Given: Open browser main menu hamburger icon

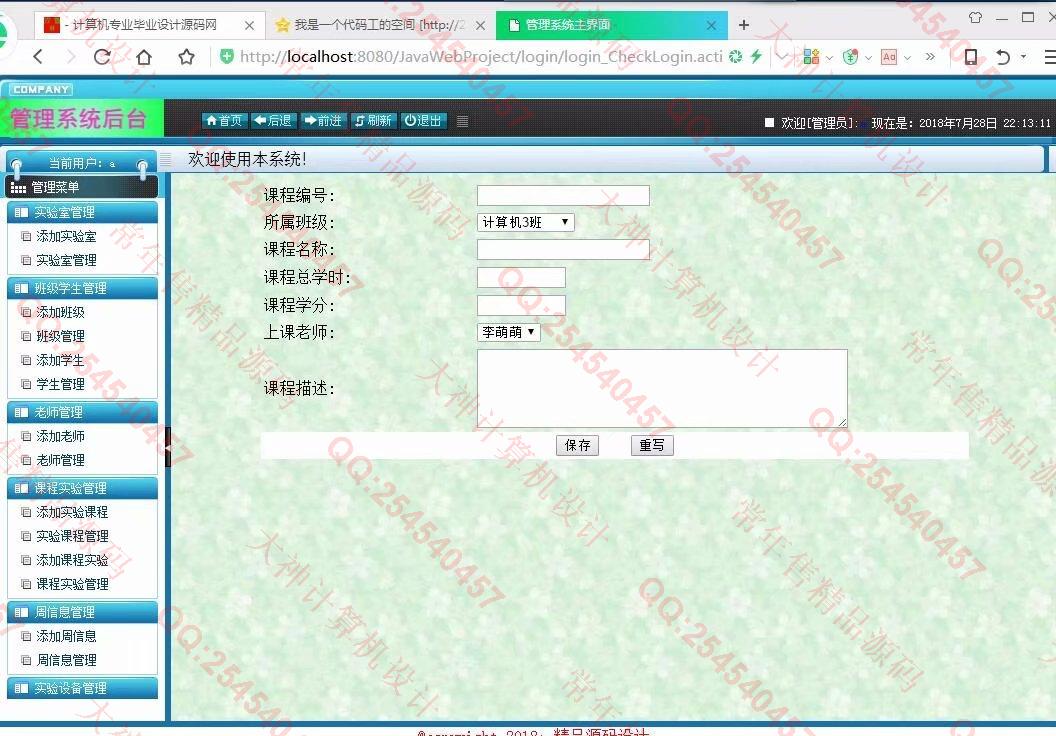Looking at the screenshot, I should click(1049, 57).
